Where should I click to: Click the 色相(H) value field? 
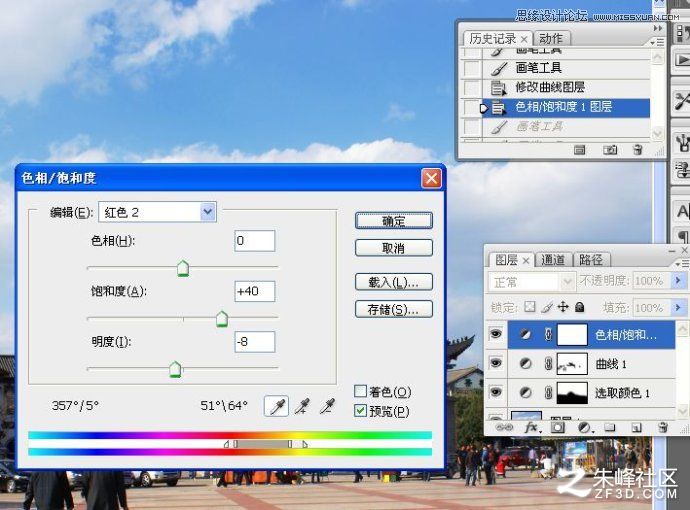[x=255, y=241]
